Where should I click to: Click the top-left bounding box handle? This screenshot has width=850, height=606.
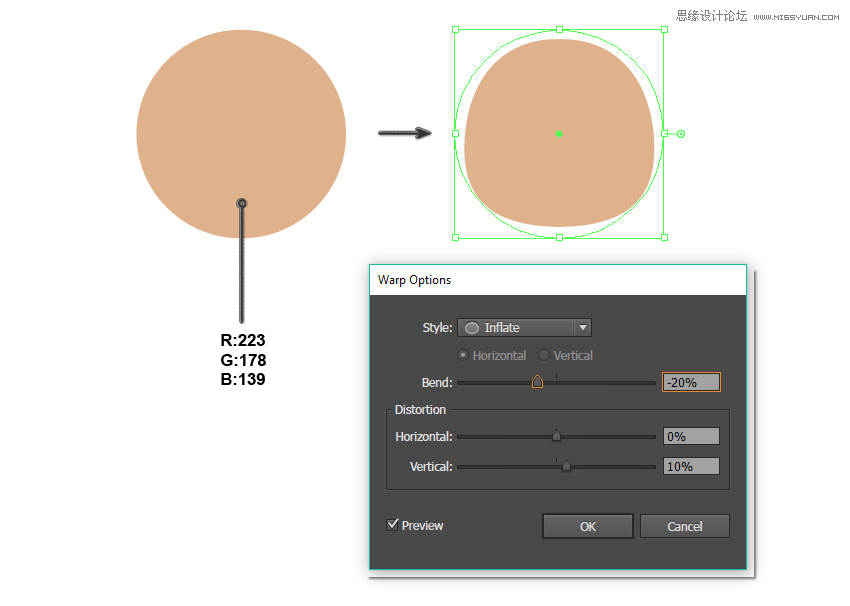455,30
